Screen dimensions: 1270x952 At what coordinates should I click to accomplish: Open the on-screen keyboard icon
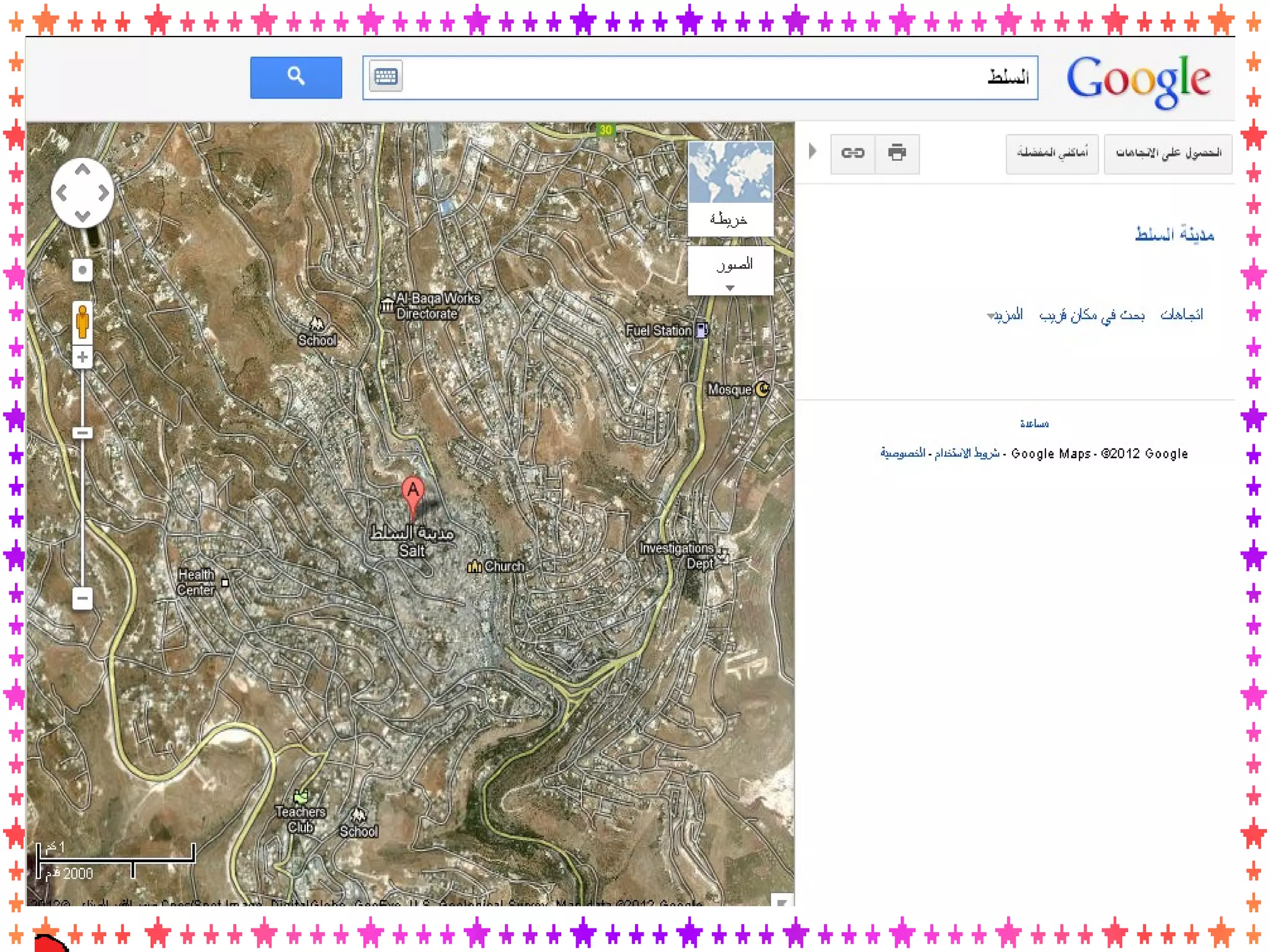pos(386,76)
